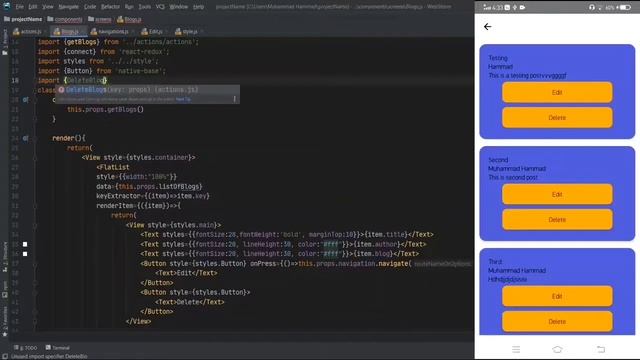Viewport: 640px width, 360px height.
Task: Tap the back arrow in phone app
Action: pos(487,27)
